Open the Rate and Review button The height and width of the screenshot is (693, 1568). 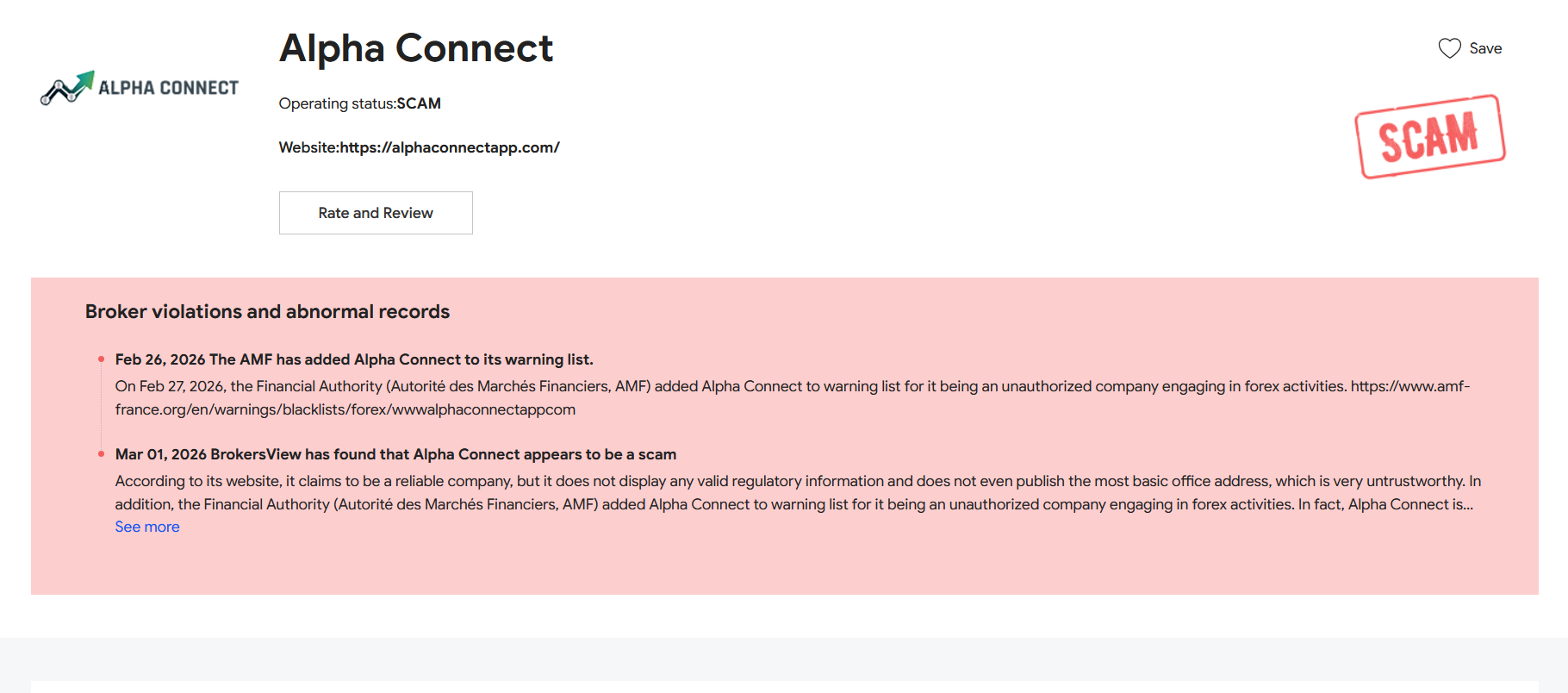376,213
